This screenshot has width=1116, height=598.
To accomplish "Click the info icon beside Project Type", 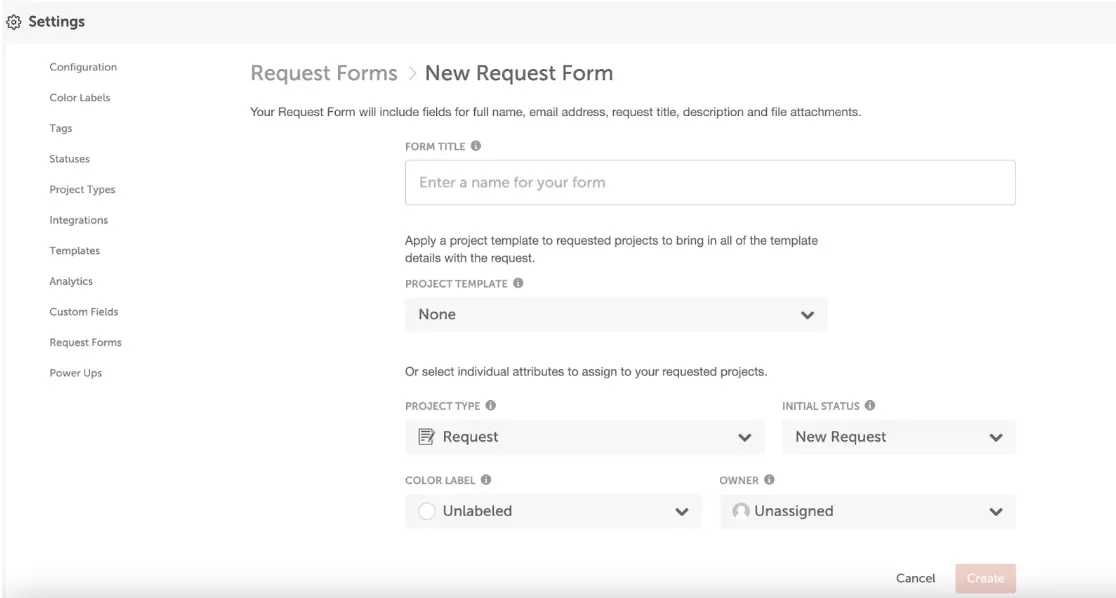I will tap(491, 406).
